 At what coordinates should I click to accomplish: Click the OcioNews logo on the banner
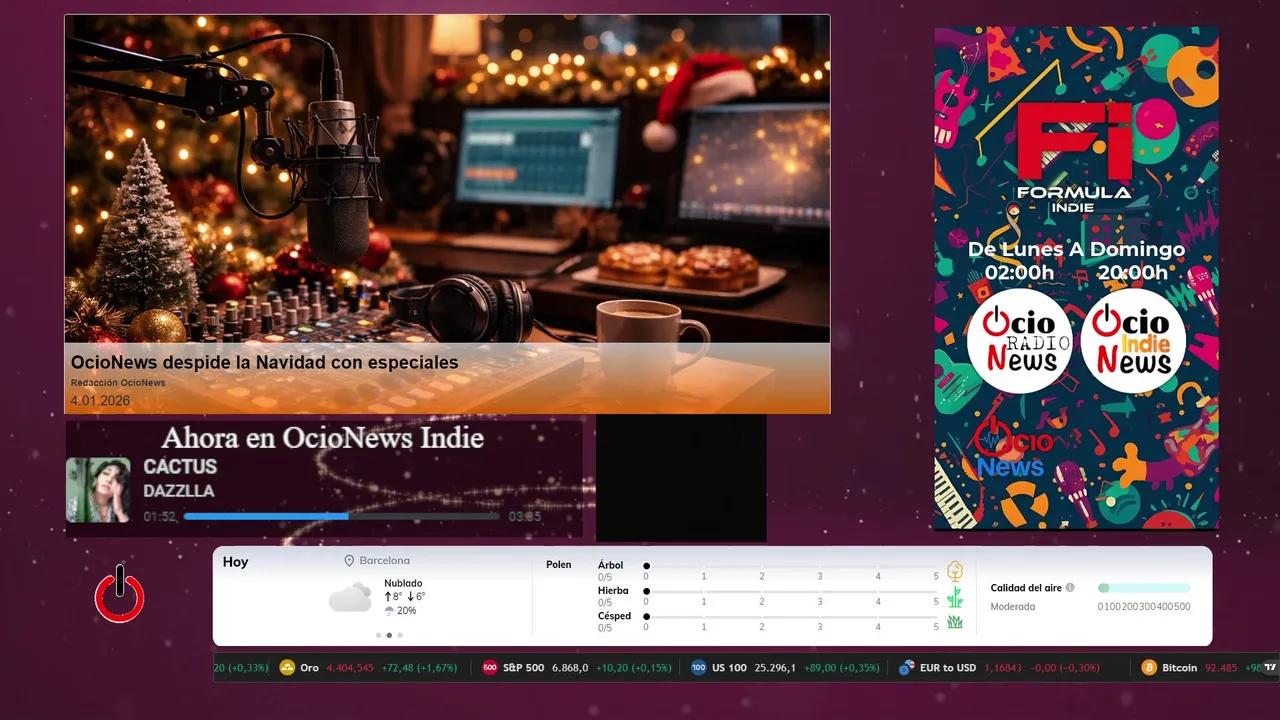1014,448
